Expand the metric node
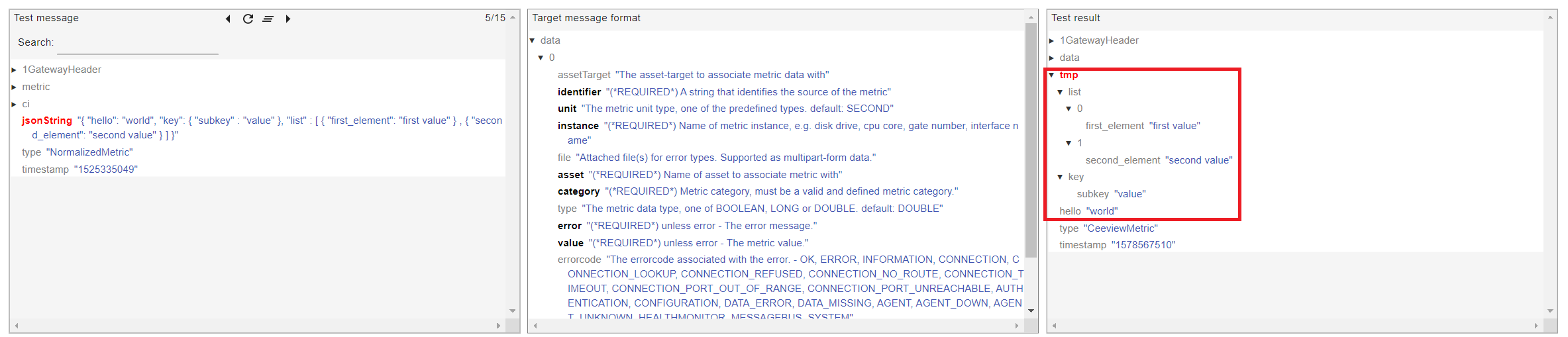The width and height of the screenshot is (1568, 337). point(14,87)
